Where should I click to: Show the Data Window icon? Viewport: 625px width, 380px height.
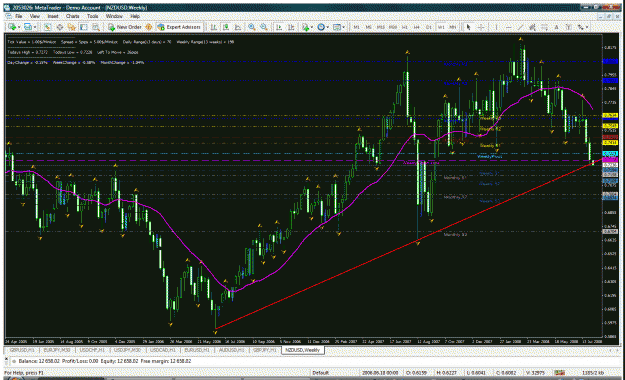(60, 27)
